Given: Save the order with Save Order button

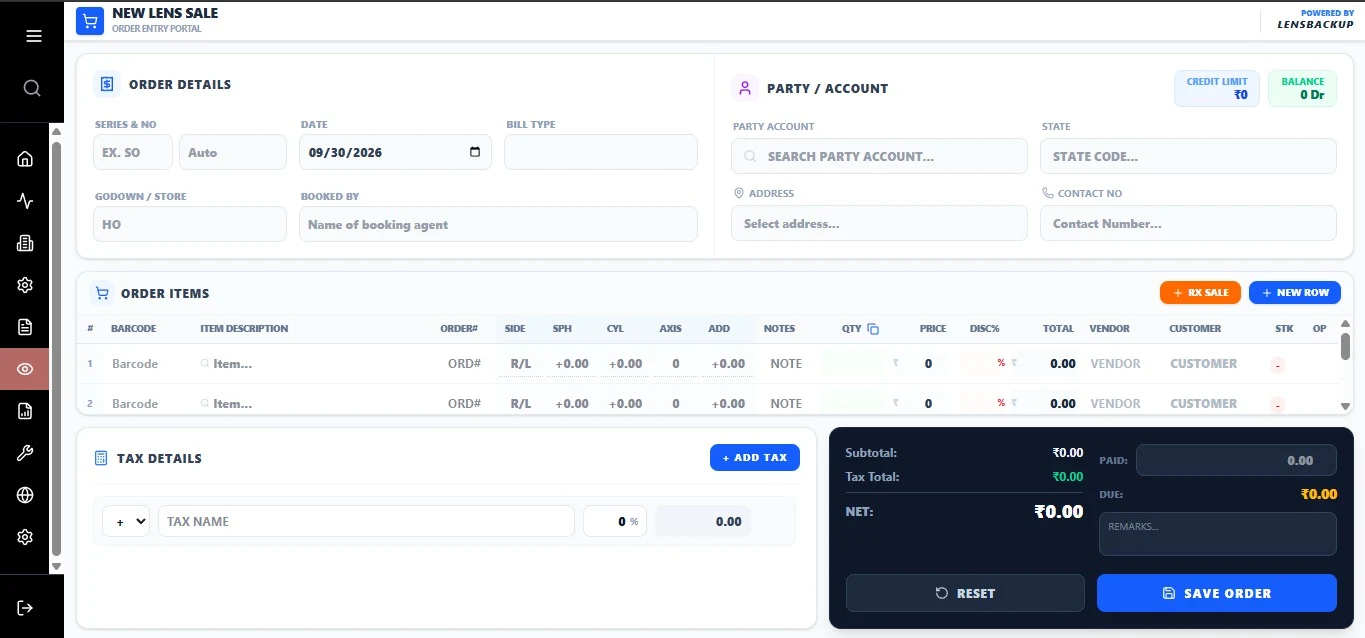Looking at the screenshot, I should 1217,593.
